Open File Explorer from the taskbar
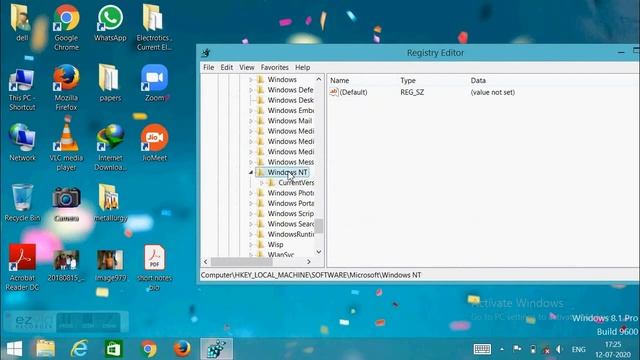 click(x=45, y=349)
